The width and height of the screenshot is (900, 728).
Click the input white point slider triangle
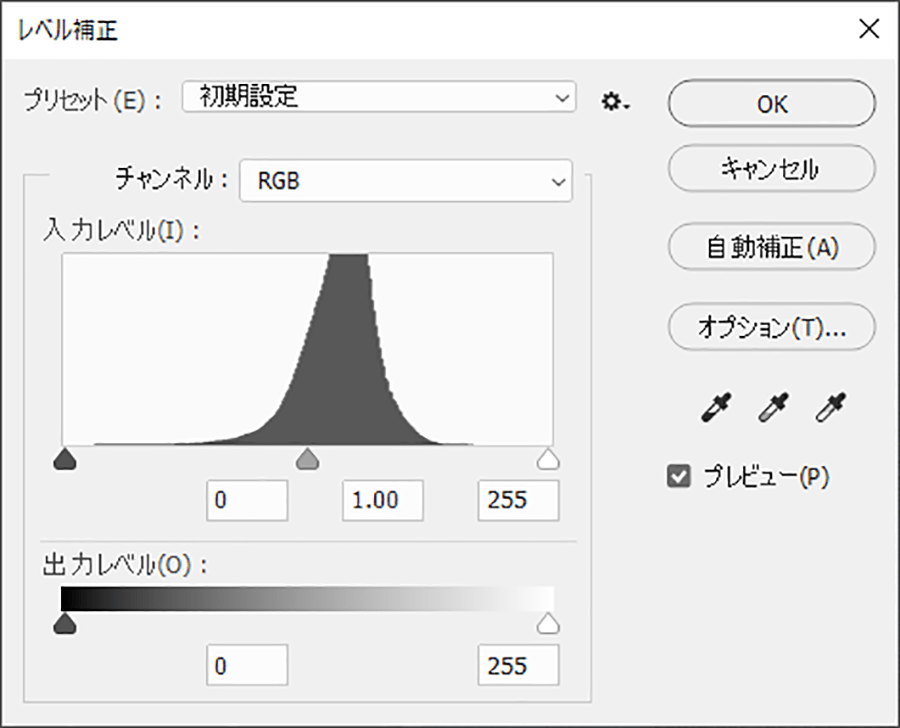(548, 459)
